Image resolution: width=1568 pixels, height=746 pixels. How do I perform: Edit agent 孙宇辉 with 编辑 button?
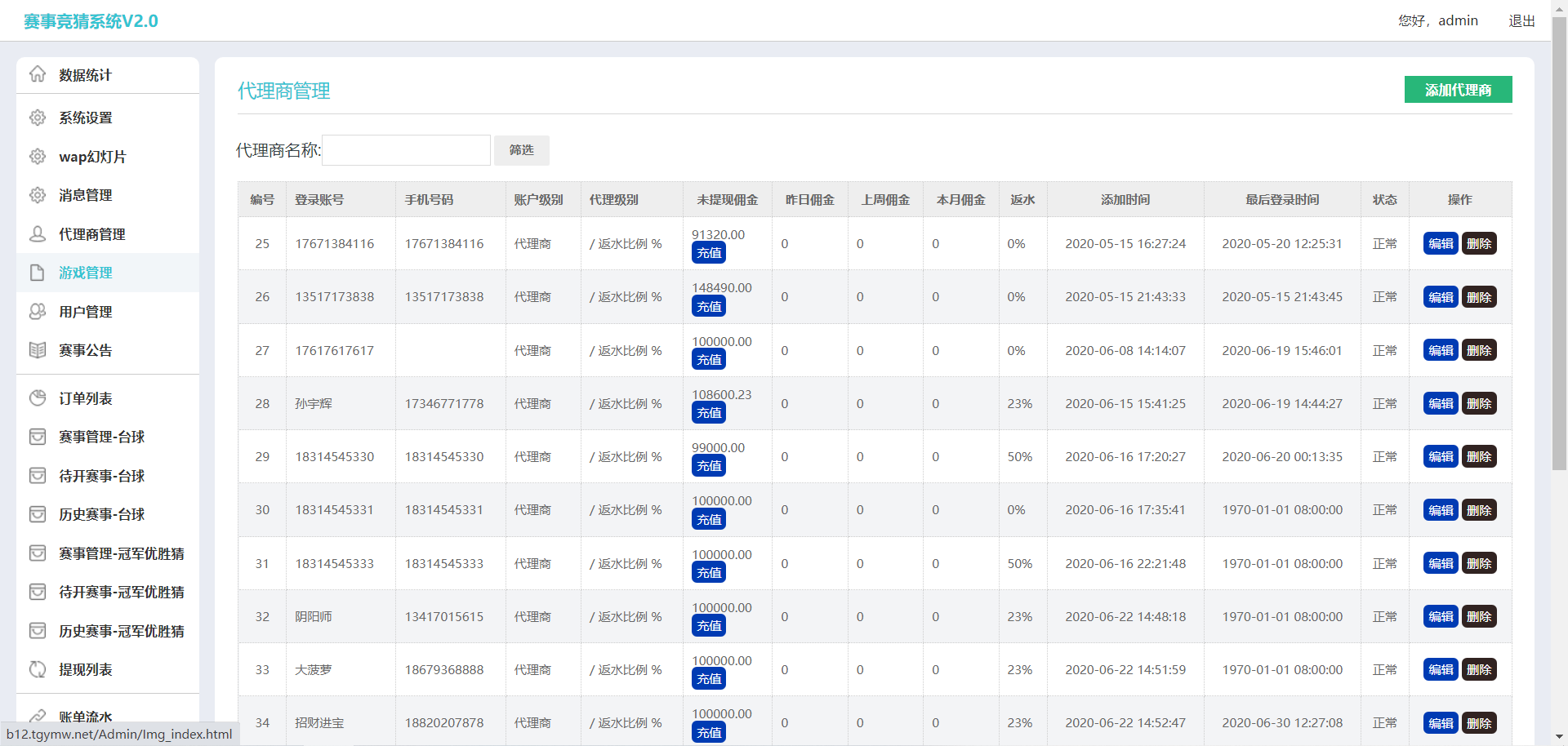pyautogui.click(x=1441, y=404)
